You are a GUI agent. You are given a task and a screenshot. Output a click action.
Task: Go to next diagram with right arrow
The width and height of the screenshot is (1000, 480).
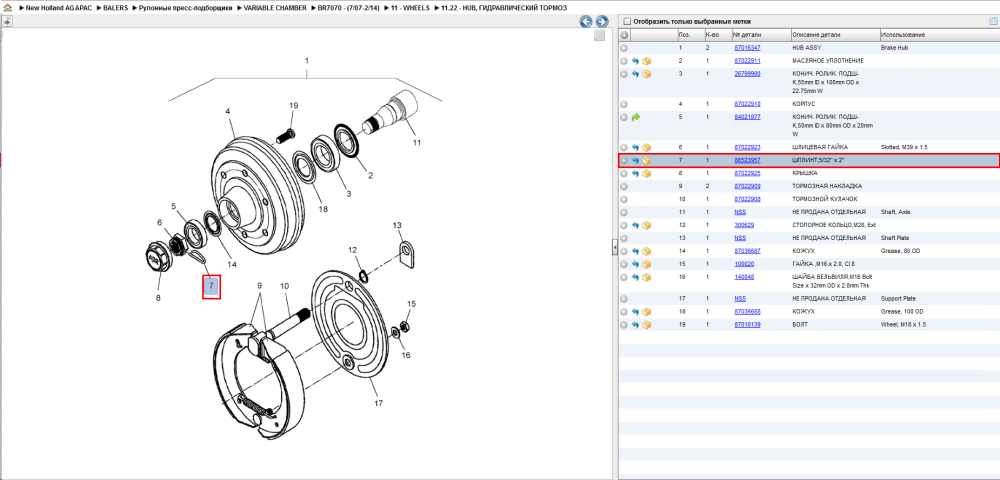[x=601, y=22]
